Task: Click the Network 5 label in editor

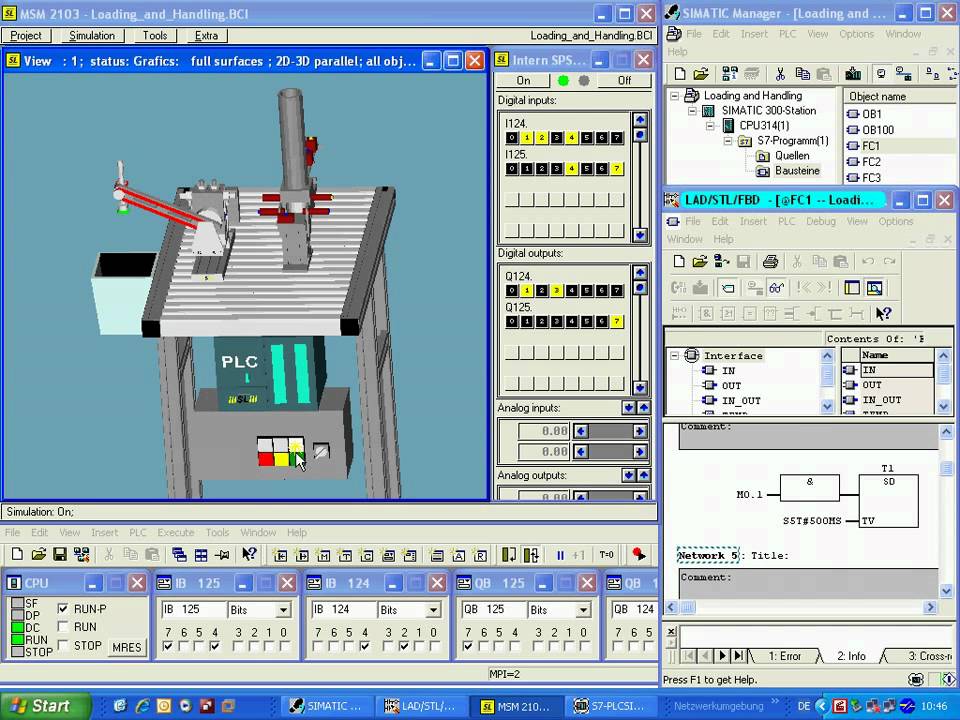Action: click(707, 556)
